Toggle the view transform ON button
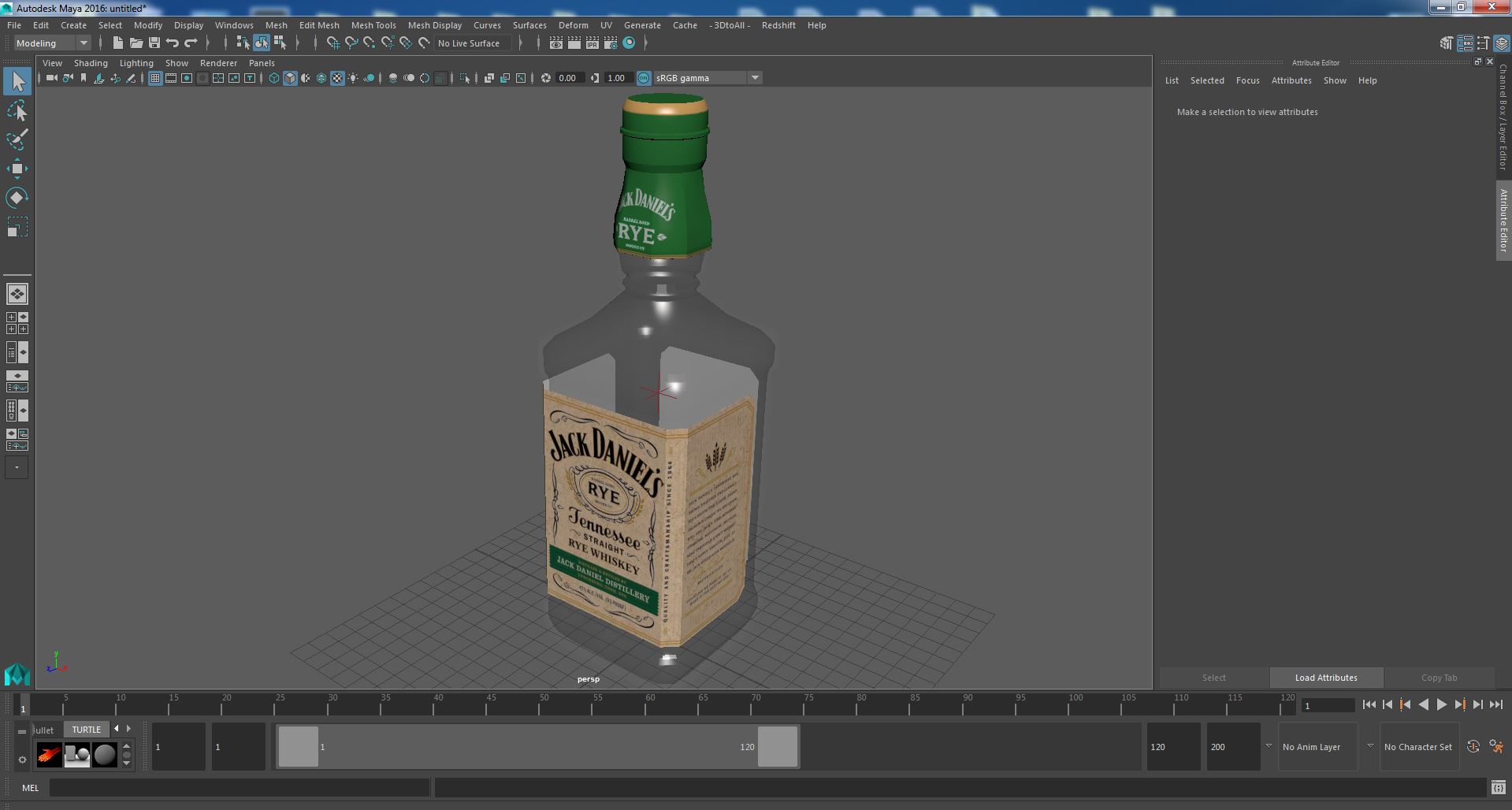Image resolution: width=1512 pixels, height=810 pixels. (x=644, y=78)
